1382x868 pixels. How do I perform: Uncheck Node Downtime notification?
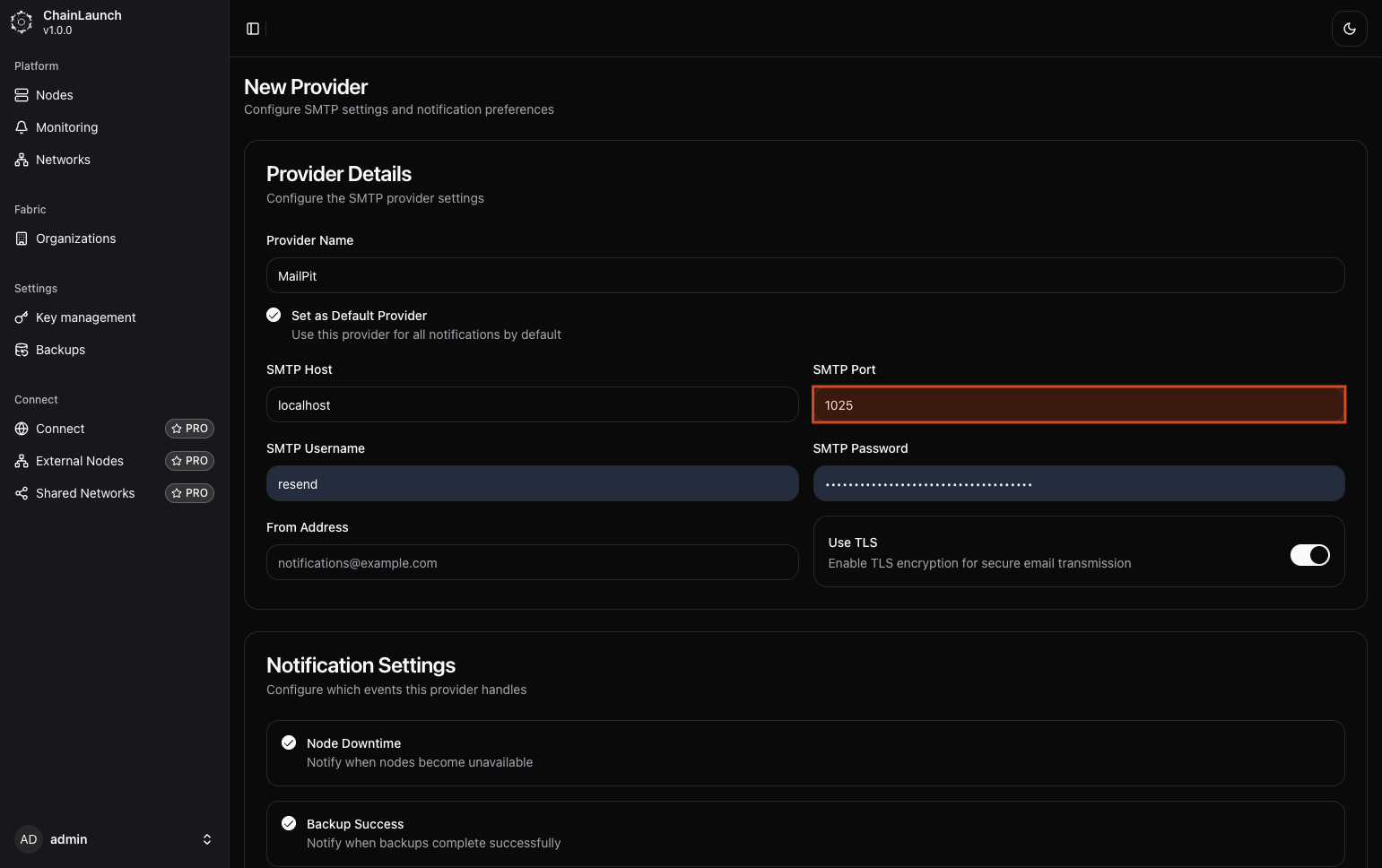click(289, 742)
